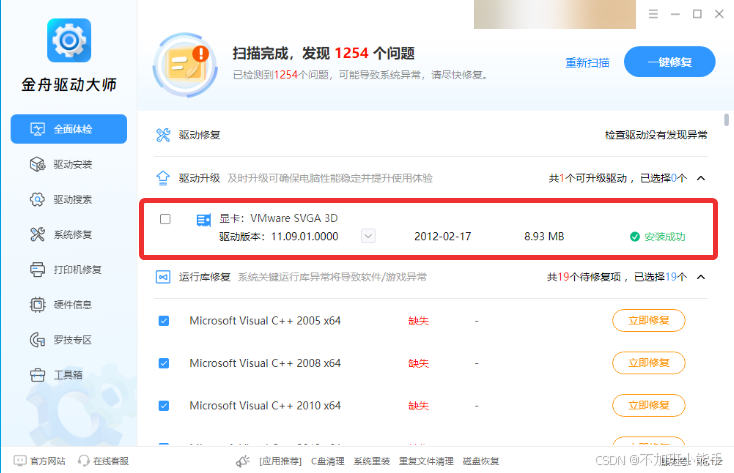Click the 工具箱 briefcase icon
734x473 pixels.
tap(37, 375)
